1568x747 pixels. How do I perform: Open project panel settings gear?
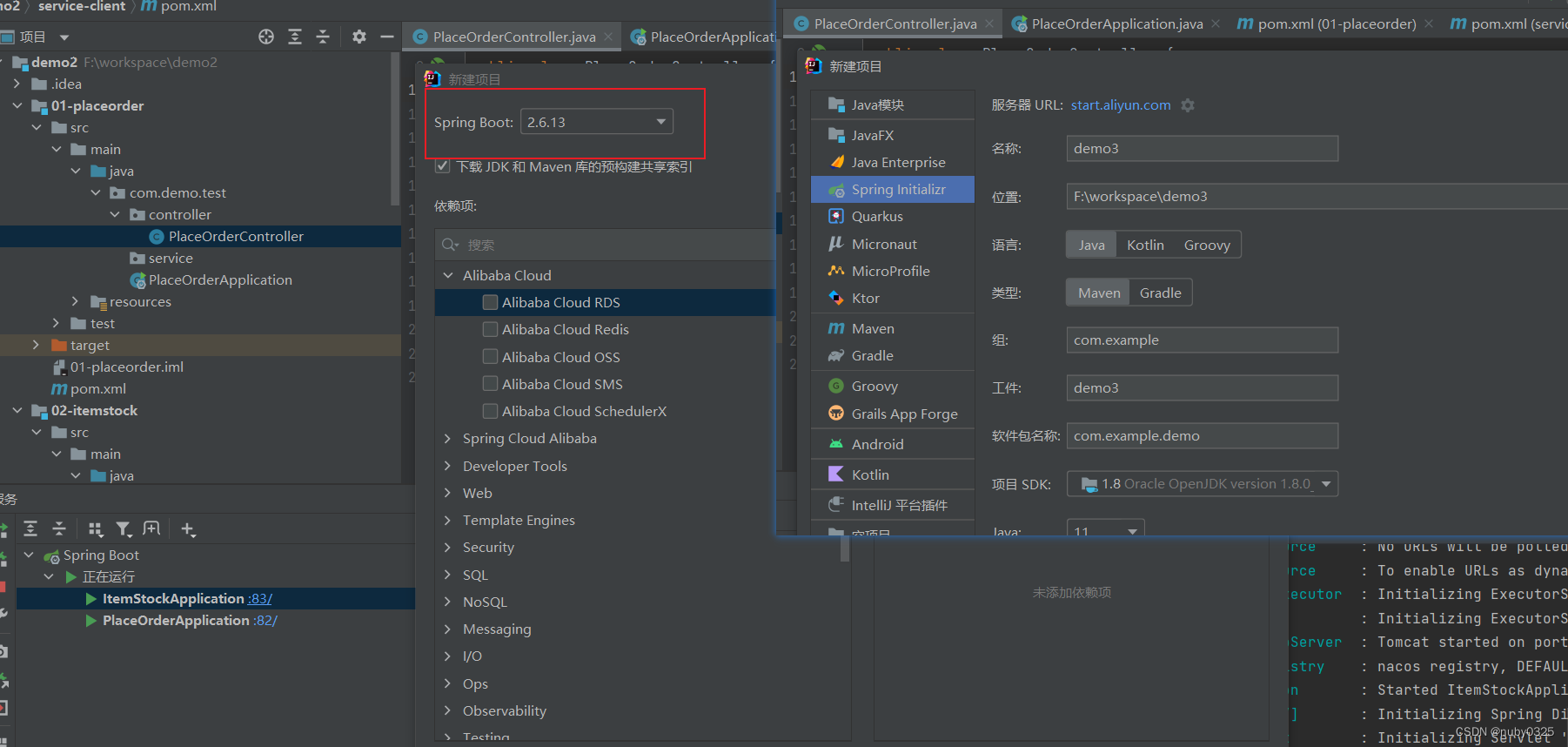point(359,37)
